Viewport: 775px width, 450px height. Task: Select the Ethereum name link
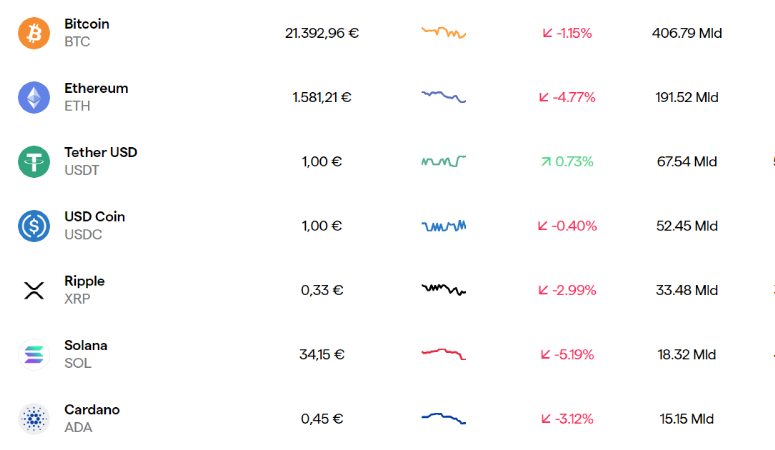tap(96, 88)
